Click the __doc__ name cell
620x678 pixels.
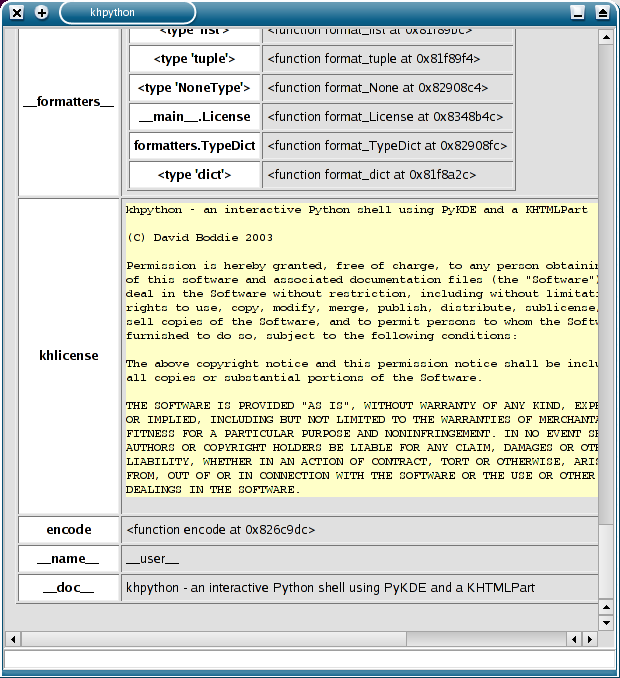click(x=69, y=588)
